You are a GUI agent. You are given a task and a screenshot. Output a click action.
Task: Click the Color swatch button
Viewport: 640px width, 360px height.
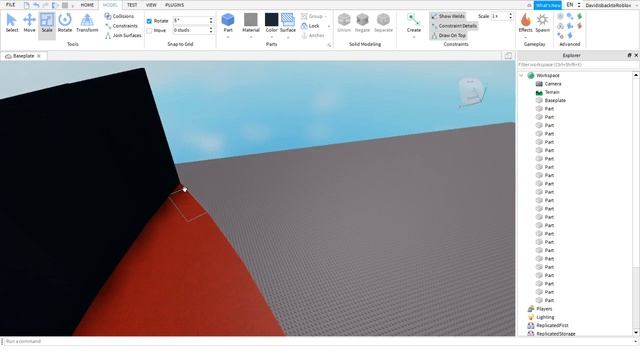click(271, 20)
